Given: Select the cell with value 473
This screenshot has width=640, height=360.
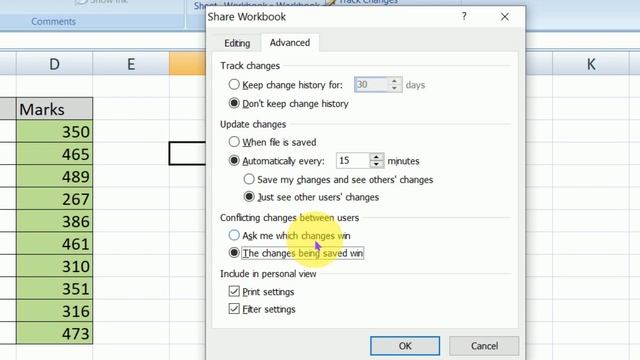Looking at the screenshot, I should pyautogui.click(x=54, y=333).
